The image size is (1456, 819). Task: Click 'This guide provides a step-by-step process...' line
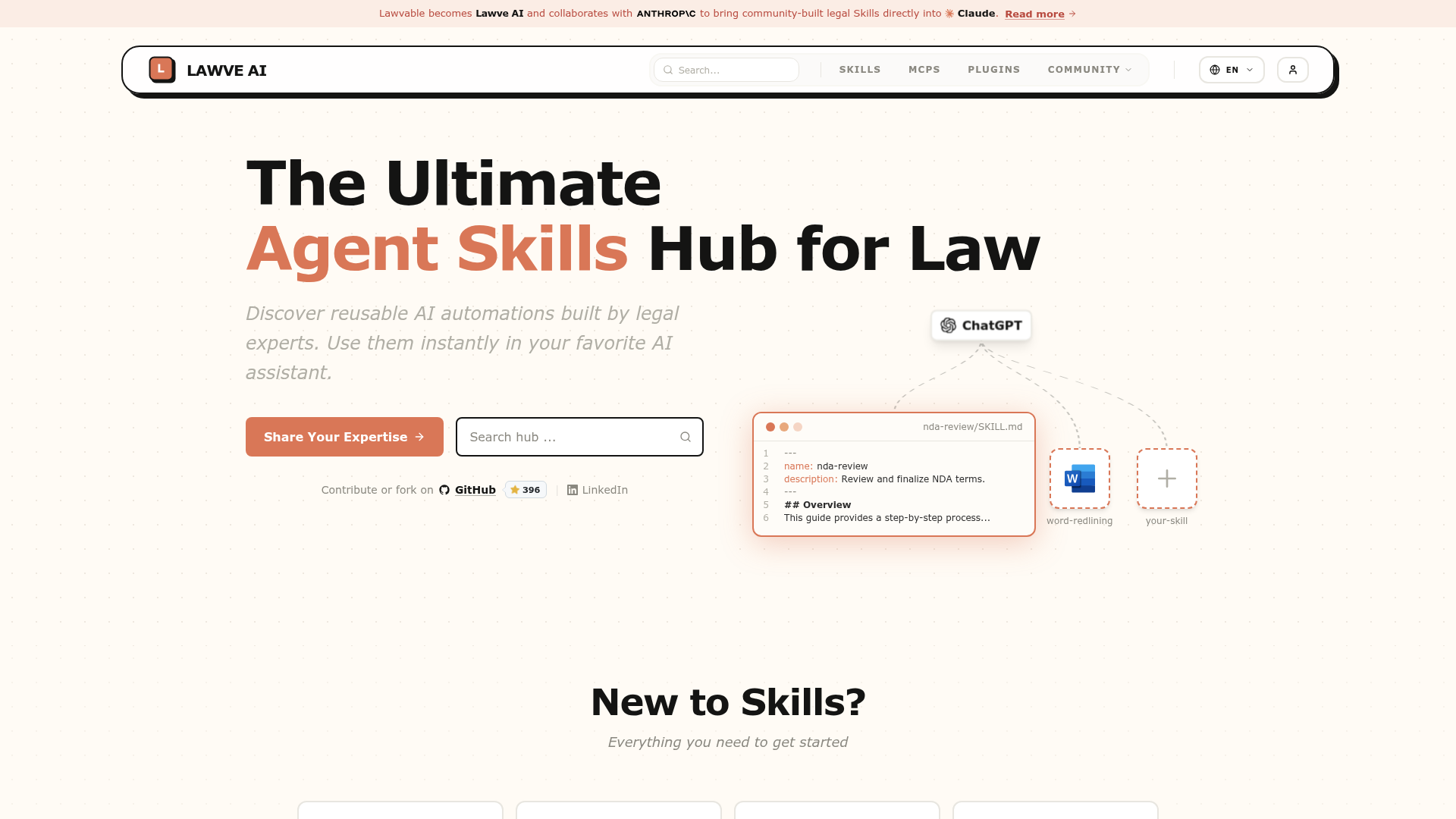(x=887, y=518)
